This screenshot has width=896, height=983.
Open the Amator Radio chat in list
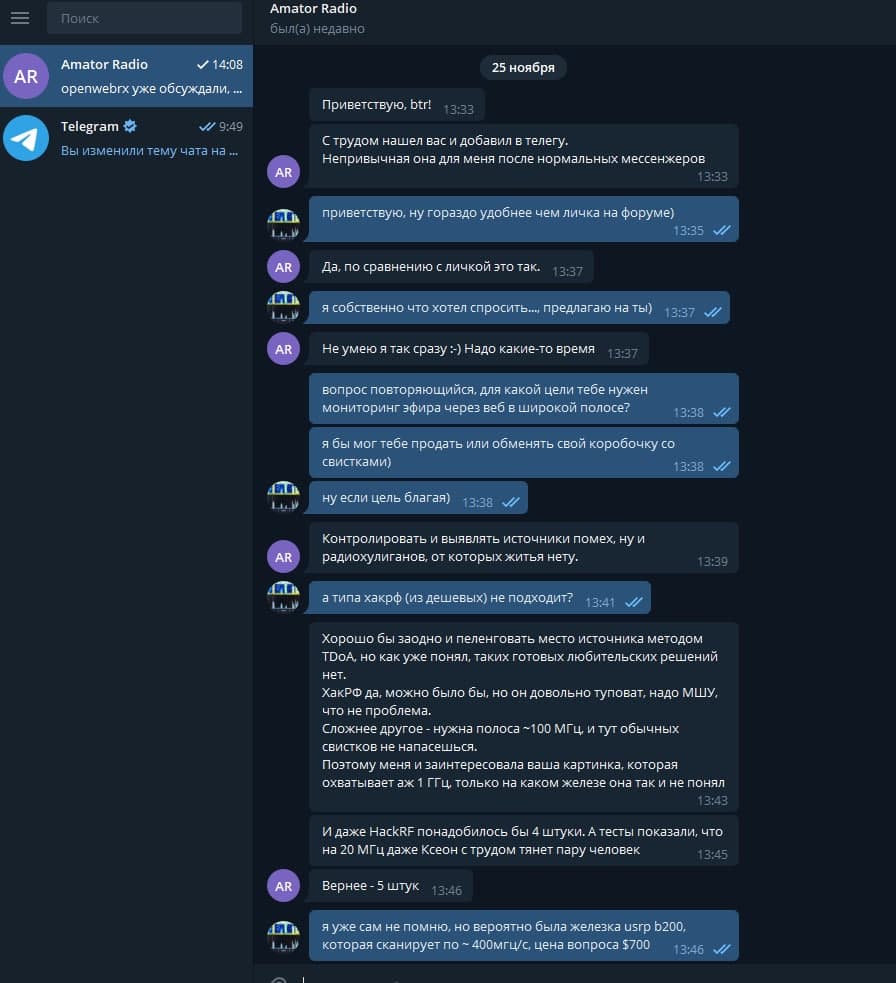coord(126,76)
